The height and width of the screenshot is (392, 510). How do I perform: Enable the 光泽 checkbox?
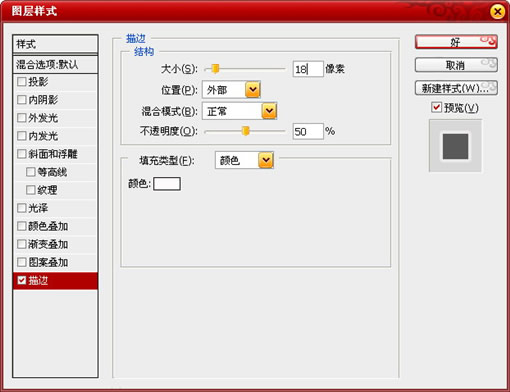pyautogui.click(x=22, y=208)
